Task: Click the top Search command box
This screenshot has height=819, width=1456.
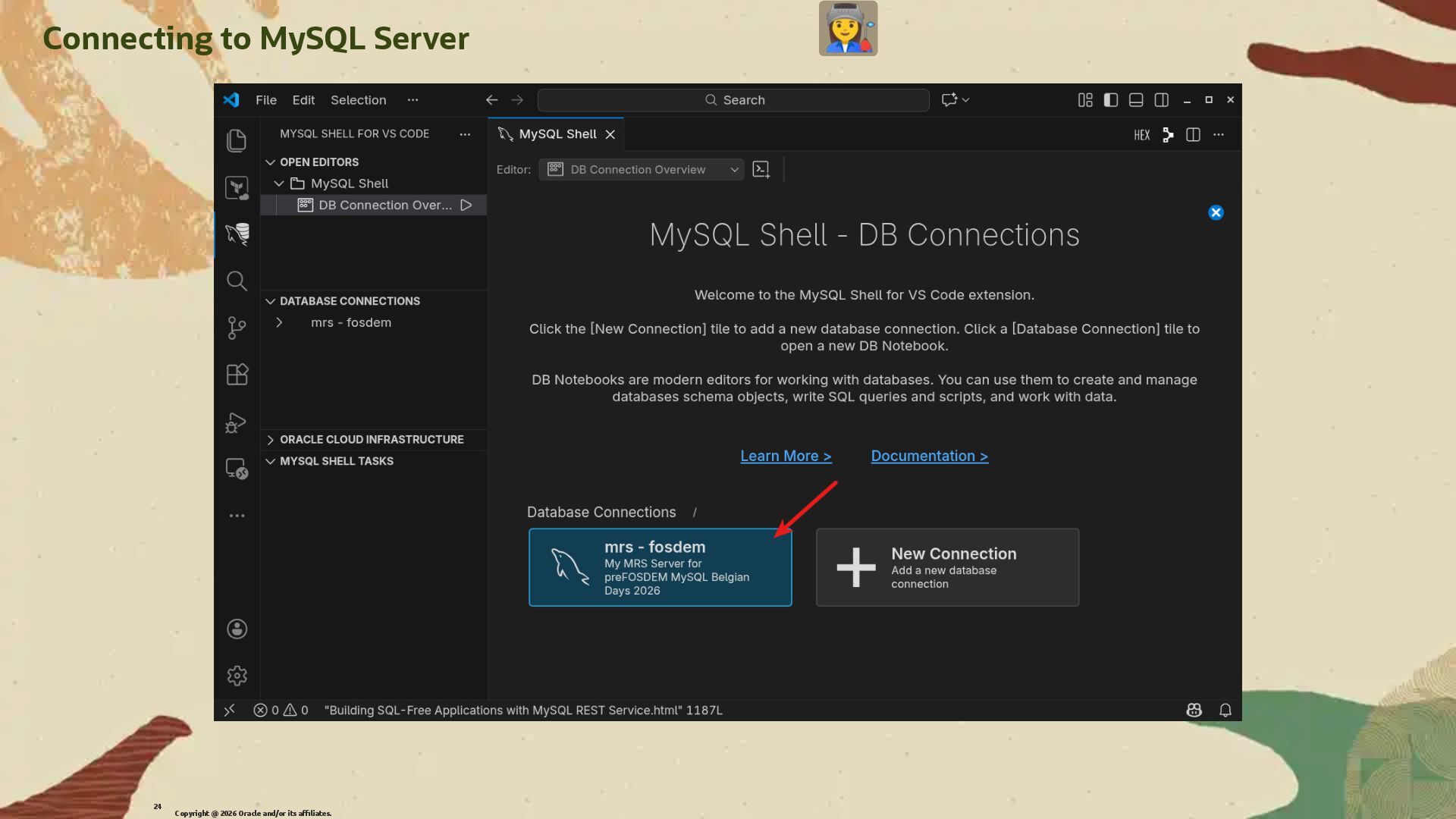Action: [733, 100]
